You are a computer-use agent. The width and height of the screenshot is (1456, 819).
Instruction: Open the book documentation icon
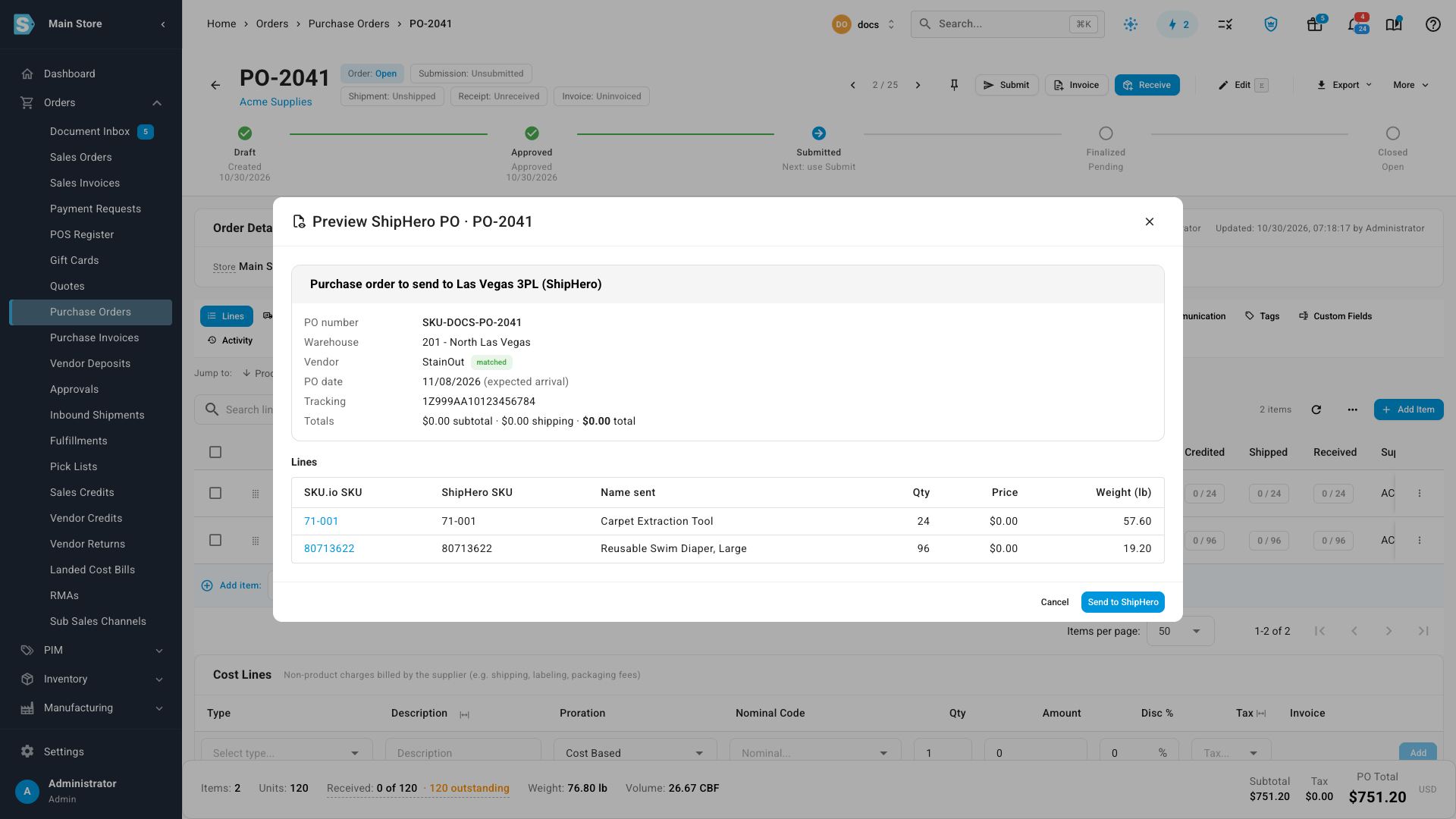click(1394, 24)
